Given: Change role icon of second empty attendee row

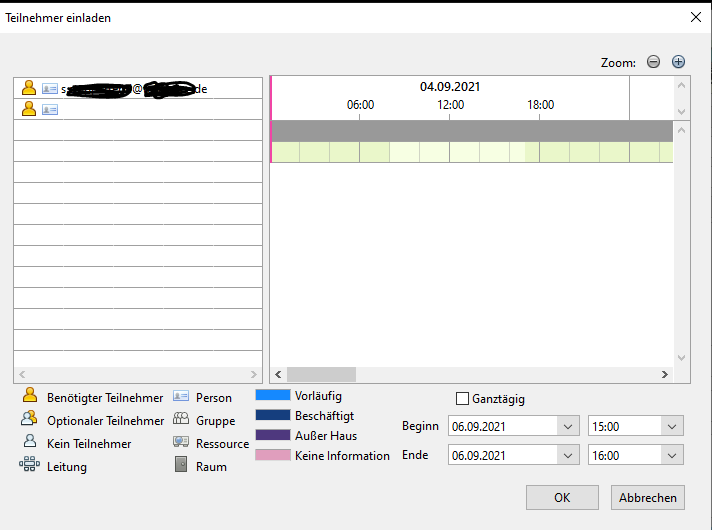Looking at the screenshot, I should coord(29,109).
